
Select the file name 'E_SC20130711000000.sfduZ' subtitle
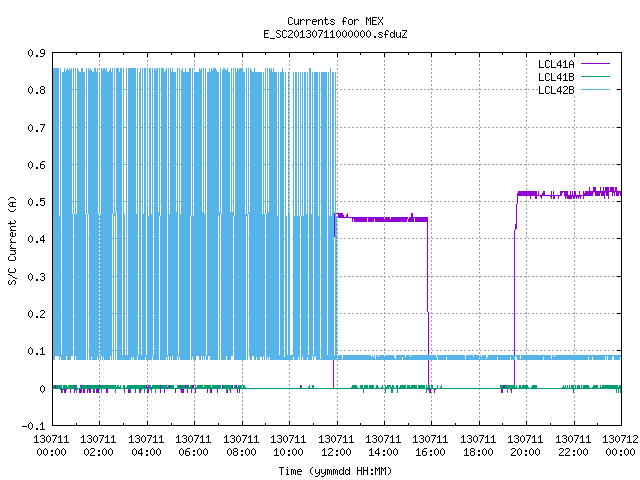[x=335, y=34]
